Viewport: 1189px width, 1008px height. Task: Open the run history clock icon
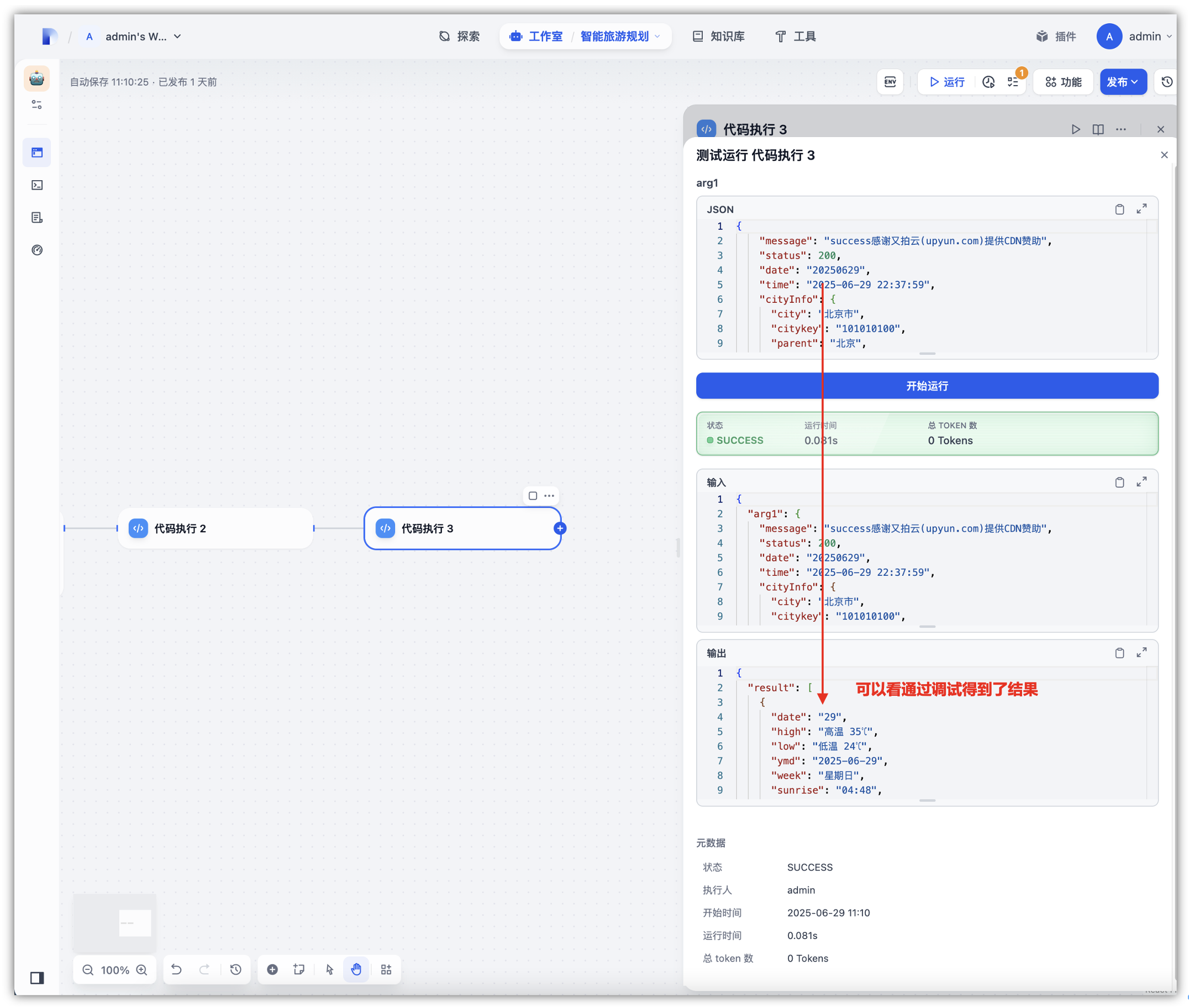(988, 82)
